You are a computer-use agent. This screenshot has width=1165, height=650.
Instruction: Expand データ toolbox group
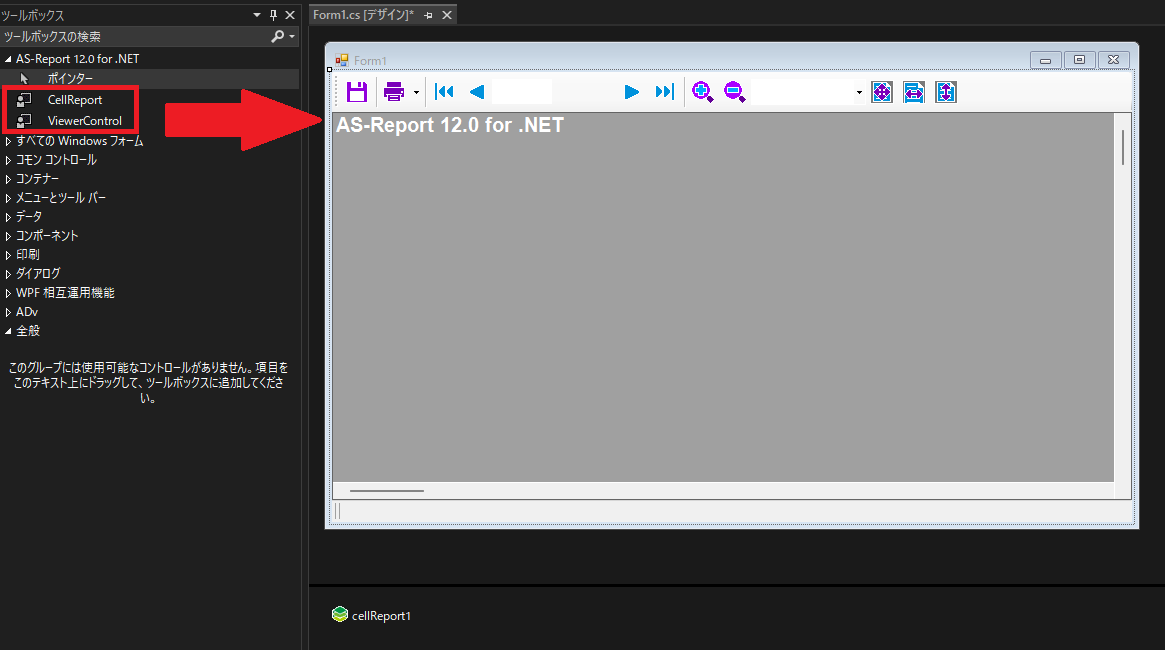coord(8,217)
